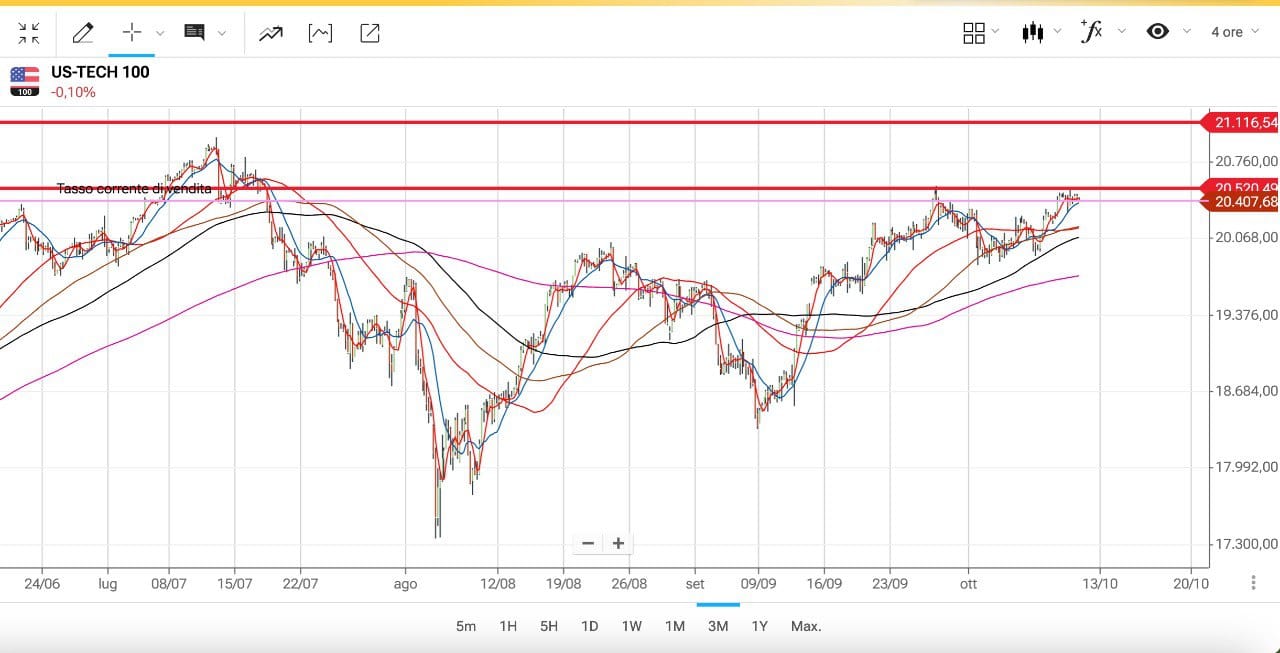Select the 1D range tab
1280x653 pixels.
(x=590, y=626)
